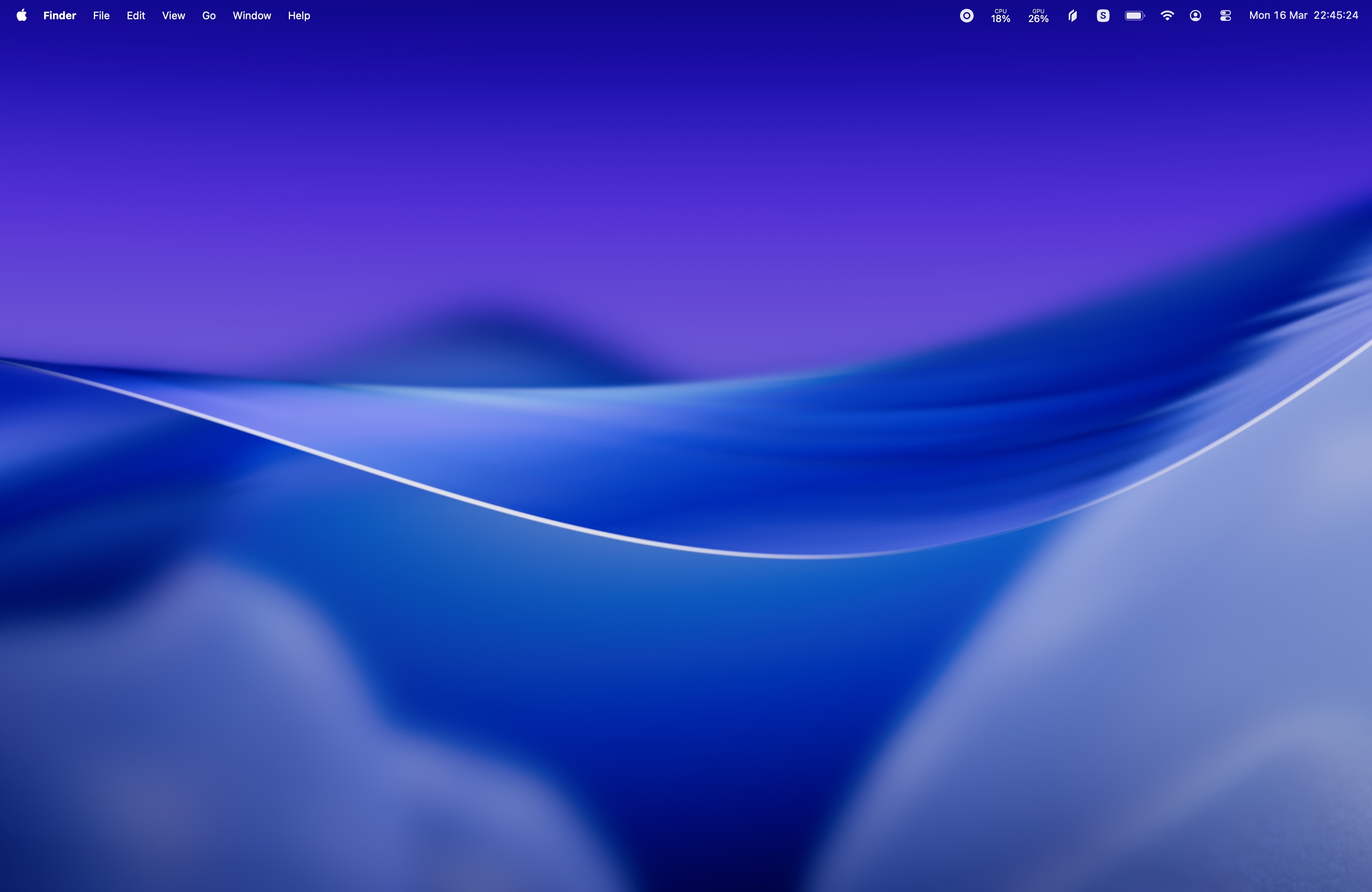
Task: Open the Edit menu
Action: 136,16
